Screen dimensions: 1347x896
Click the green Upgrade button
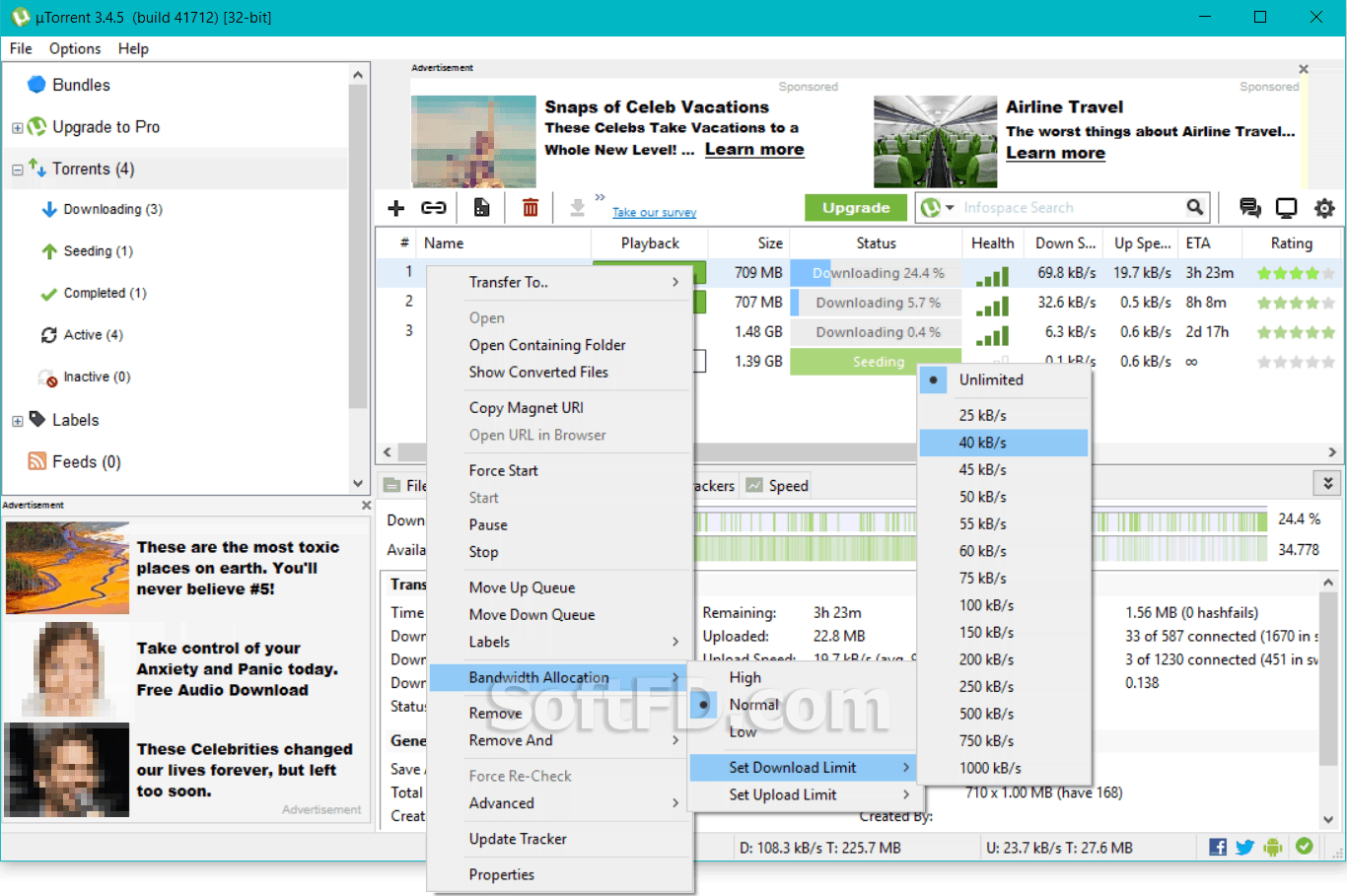(x=856, y=208)
